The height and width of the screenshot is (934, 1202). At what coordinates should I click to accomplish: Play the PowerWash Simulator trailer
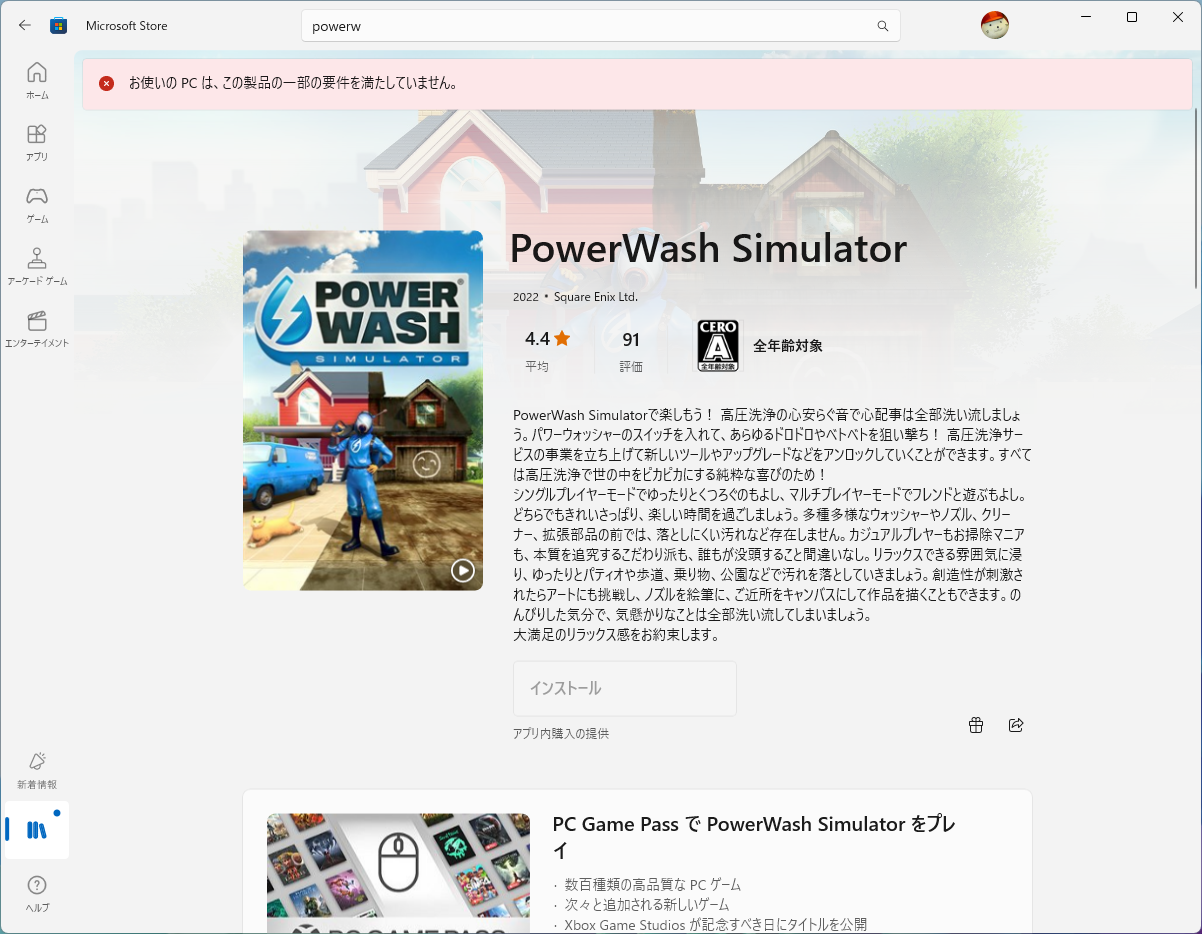point(462,571)
